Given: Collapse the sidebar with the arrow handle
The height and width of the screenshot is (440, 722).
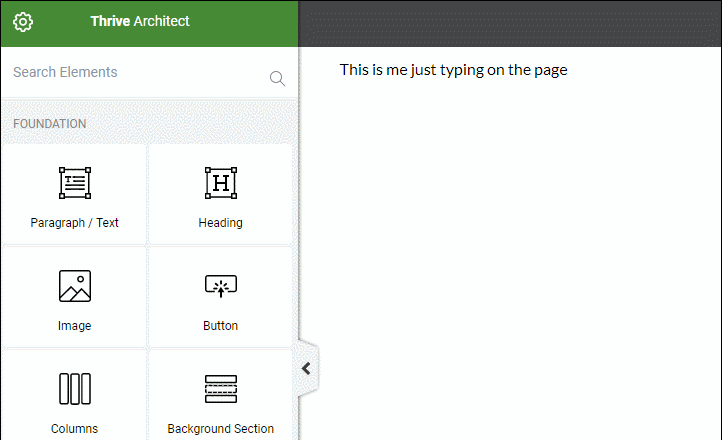Looking at the screenshot, I should [x=307, y=368].
